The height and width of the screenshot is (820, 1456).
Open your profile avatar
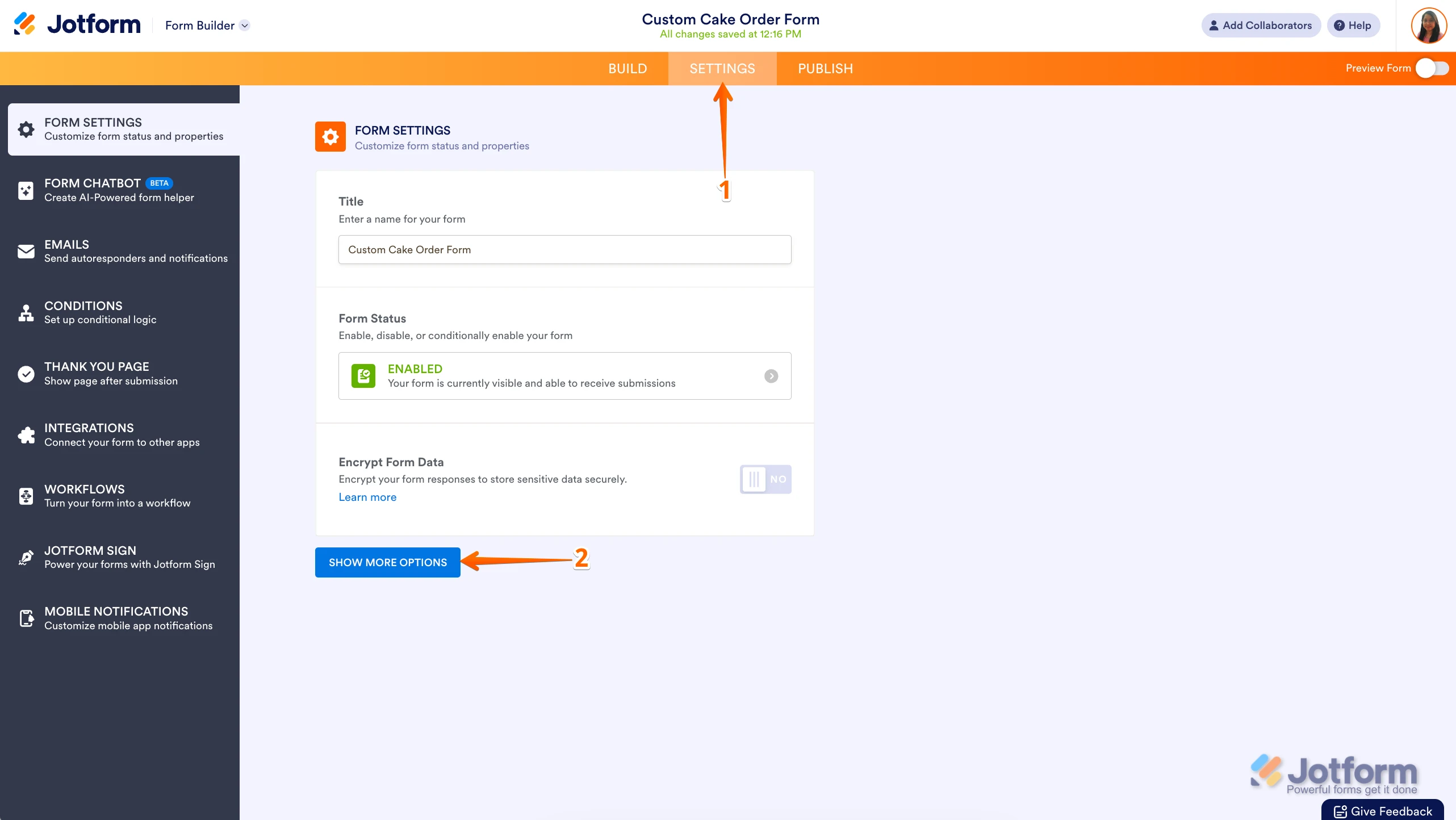click(x=1429, y=25)
